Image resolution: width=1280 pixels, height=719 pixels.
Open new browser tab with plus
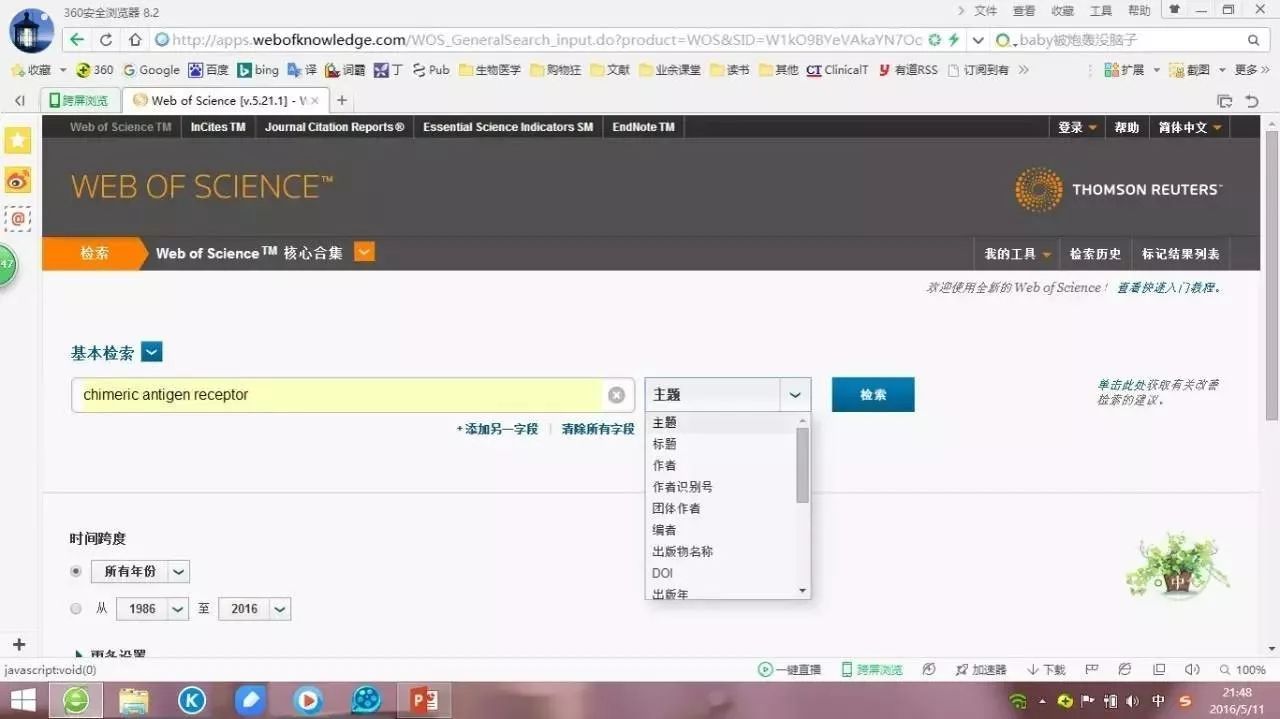(342, 100)
